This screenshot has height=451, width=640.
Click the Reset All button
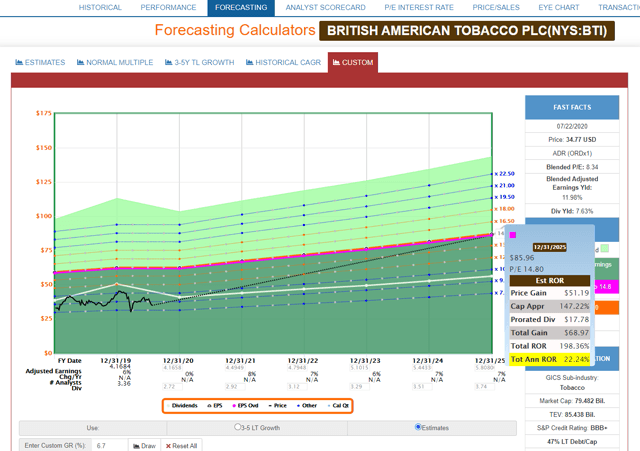coord(182,445)
